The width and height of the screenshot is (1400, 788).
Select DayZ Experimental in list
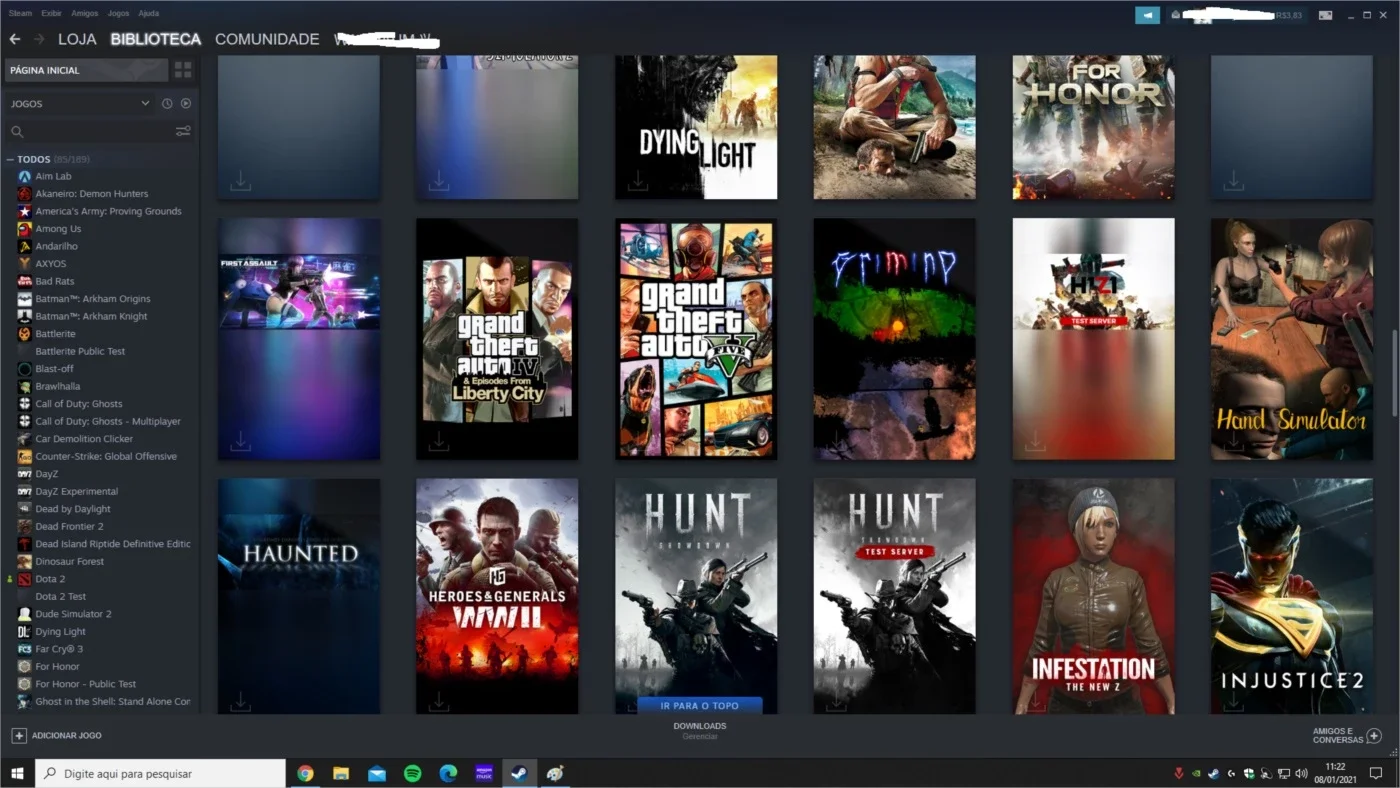pyautogui.click(x=77, y=491)
